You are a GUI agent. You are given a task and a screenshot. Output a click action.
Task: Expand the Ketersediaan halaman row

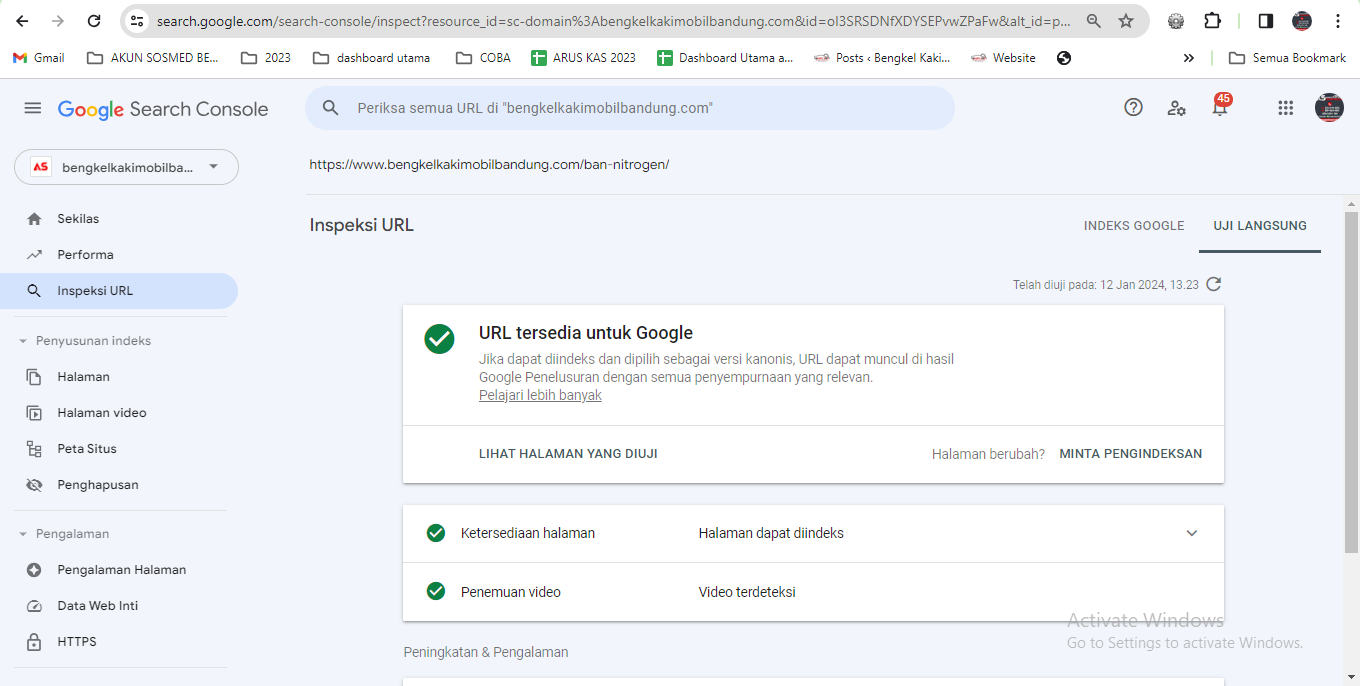(1191, 533)
